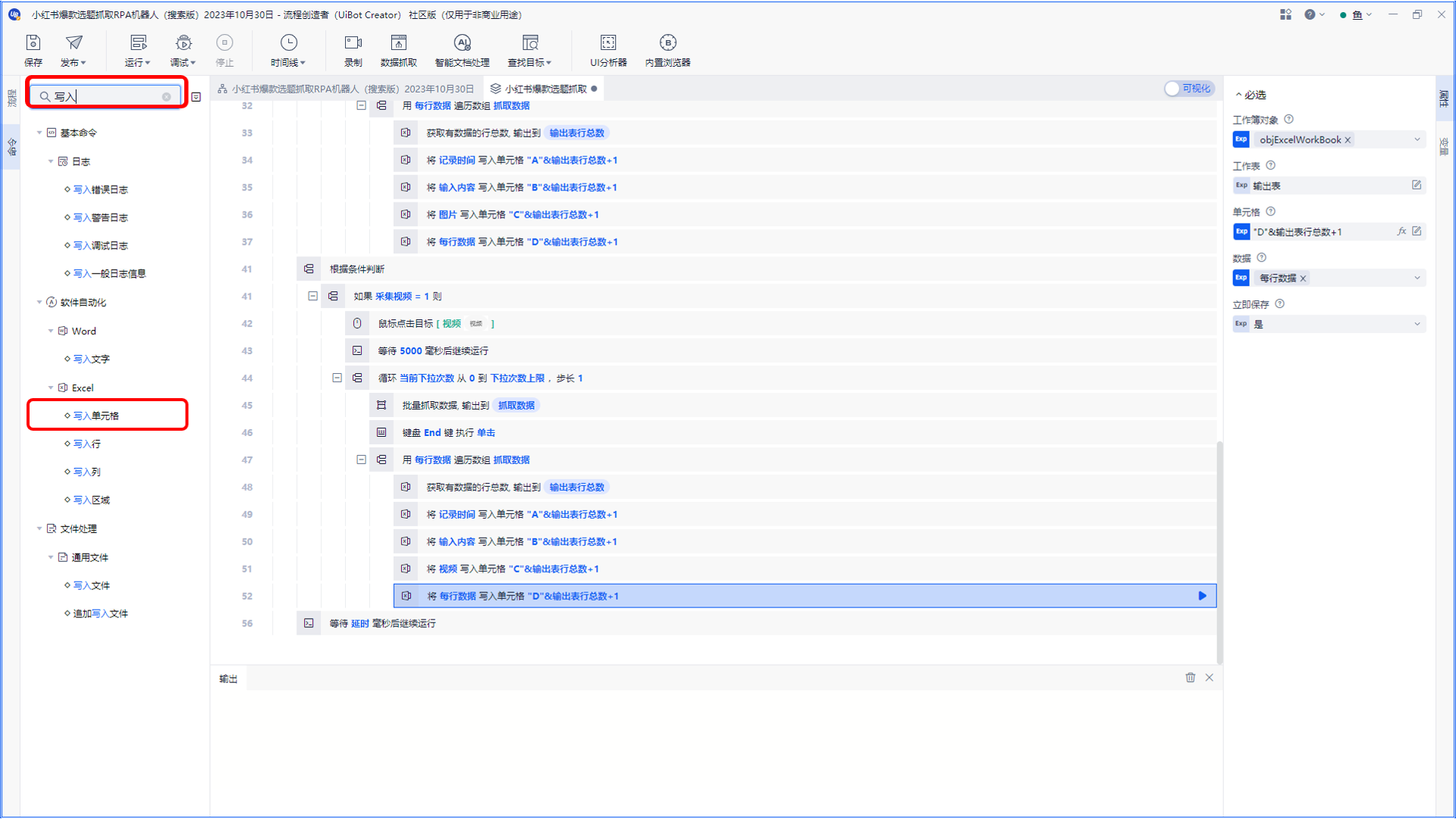Click the search input field 写入
This screenshot has width=1456, height=819.
[x=105, y=95]
